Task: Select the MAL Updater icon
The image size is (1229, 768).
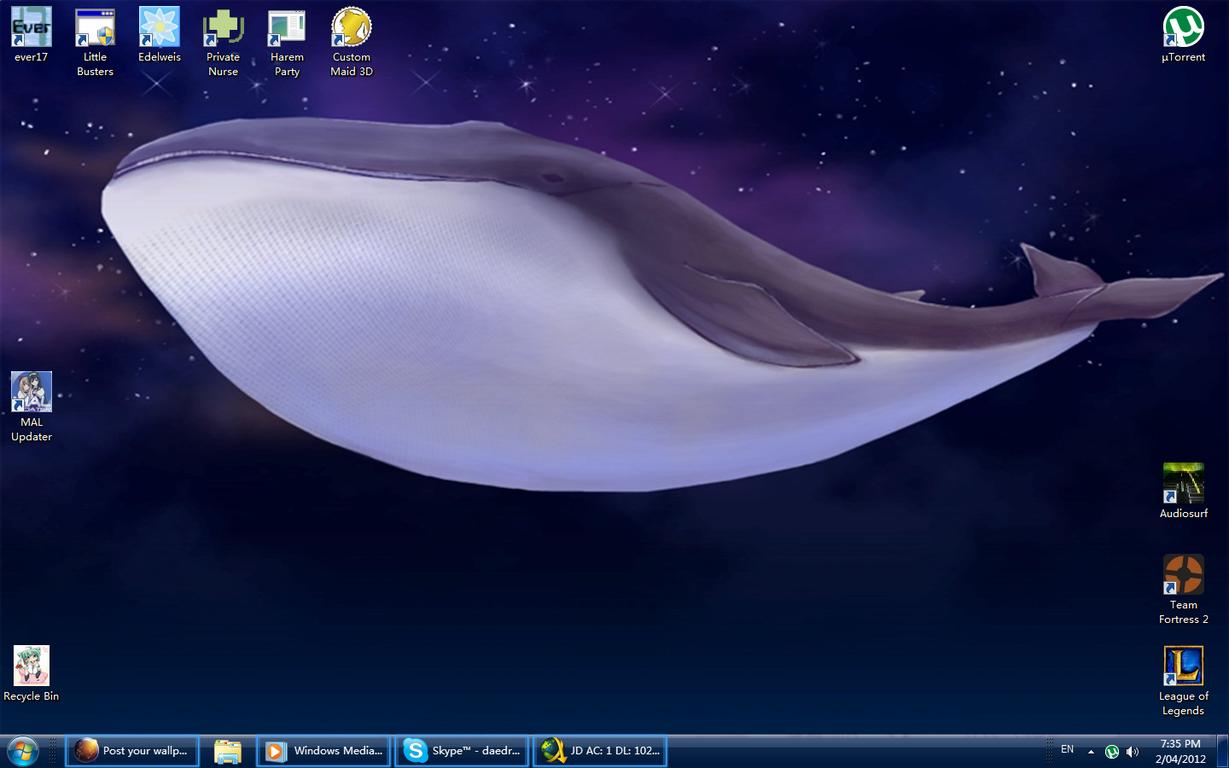Action: [31, 393]
